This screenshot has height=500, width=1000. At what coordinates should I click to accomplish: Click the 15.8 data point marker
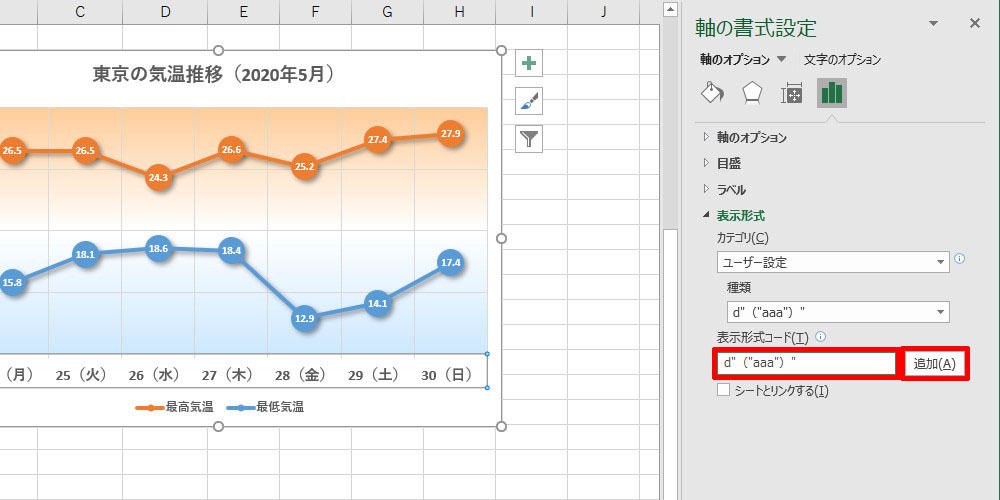[13, 283]
